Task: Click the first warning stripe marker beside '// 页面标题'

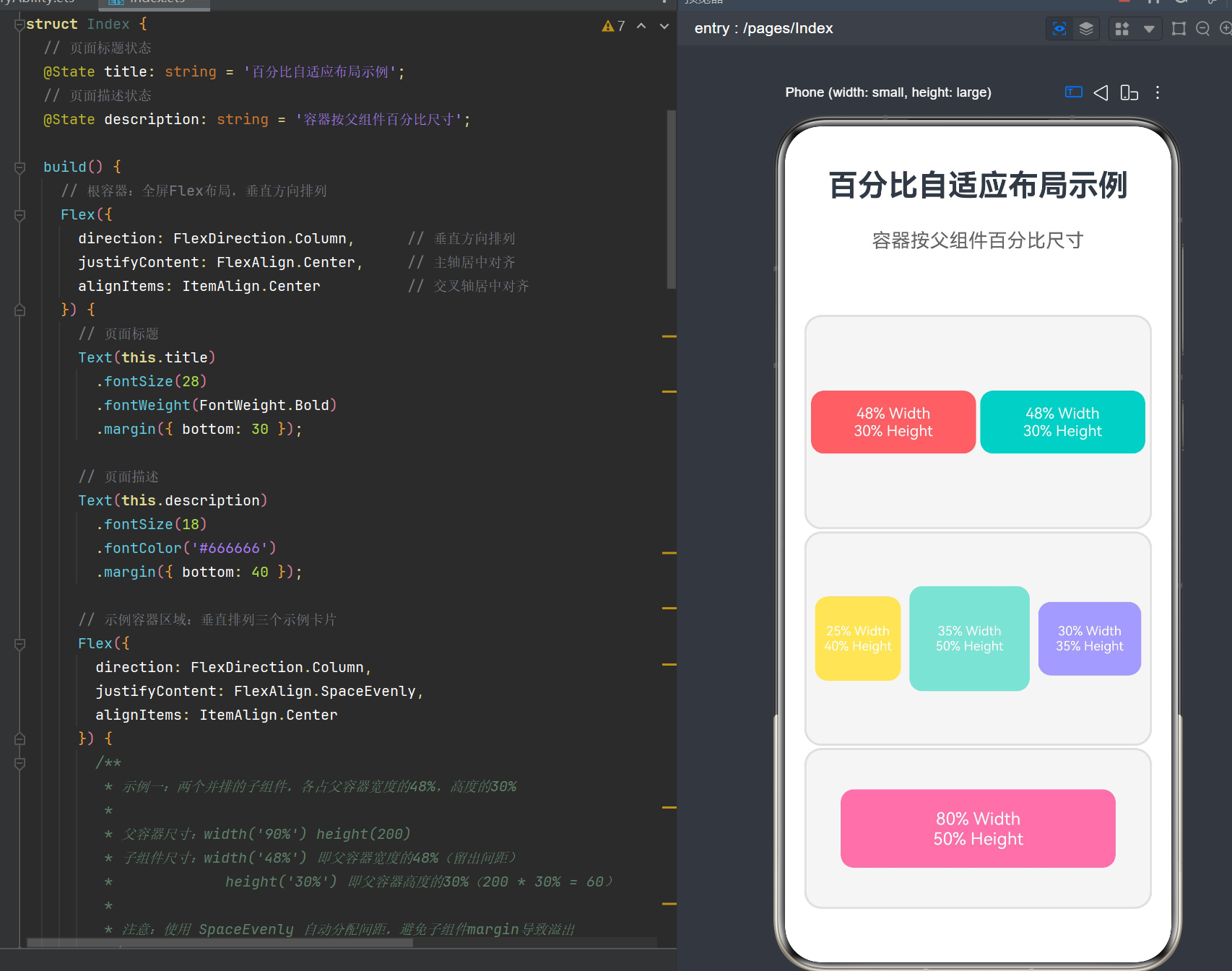Action: click(x=669, y=336)
